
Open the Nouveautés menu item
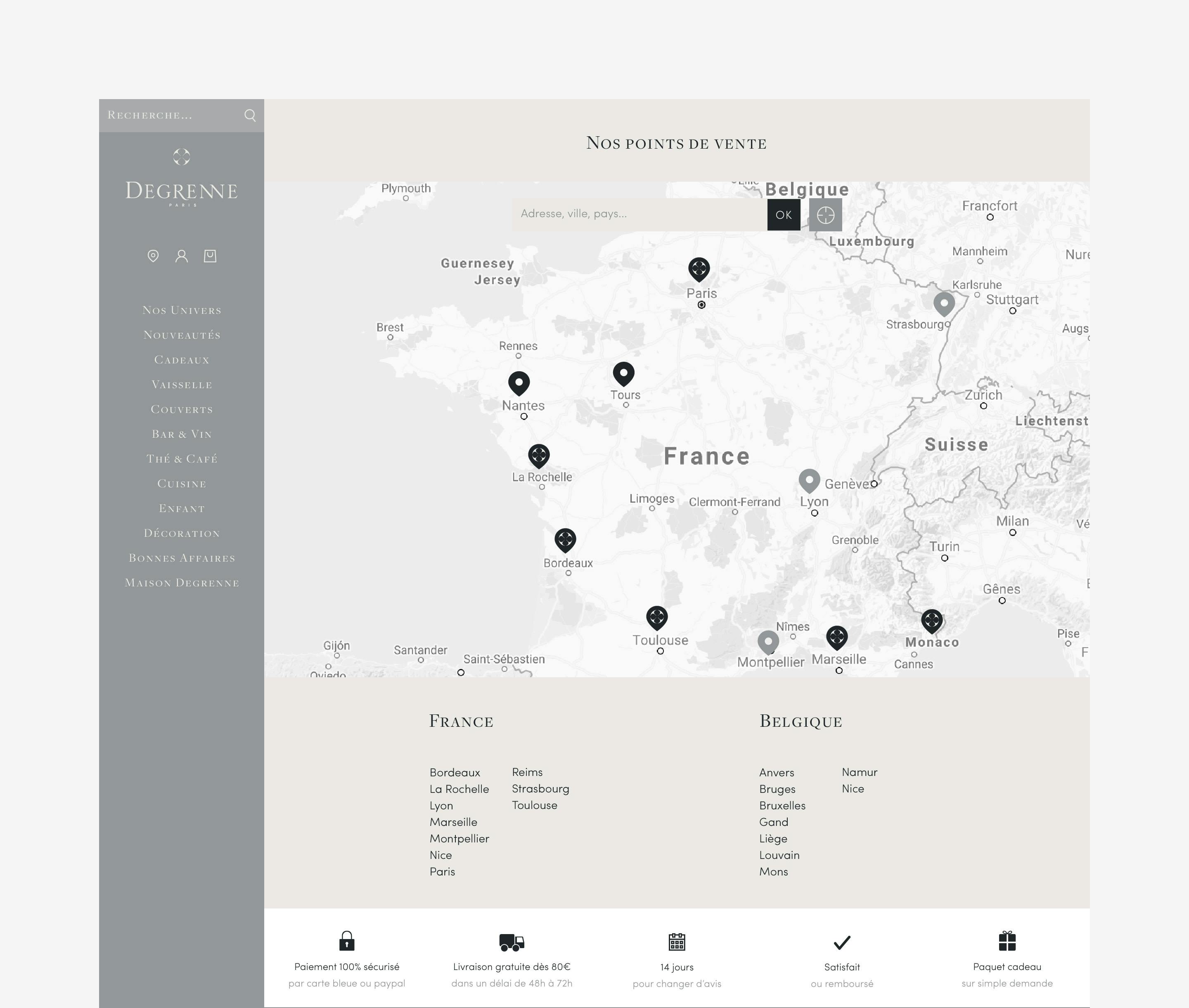click(182, 335)
